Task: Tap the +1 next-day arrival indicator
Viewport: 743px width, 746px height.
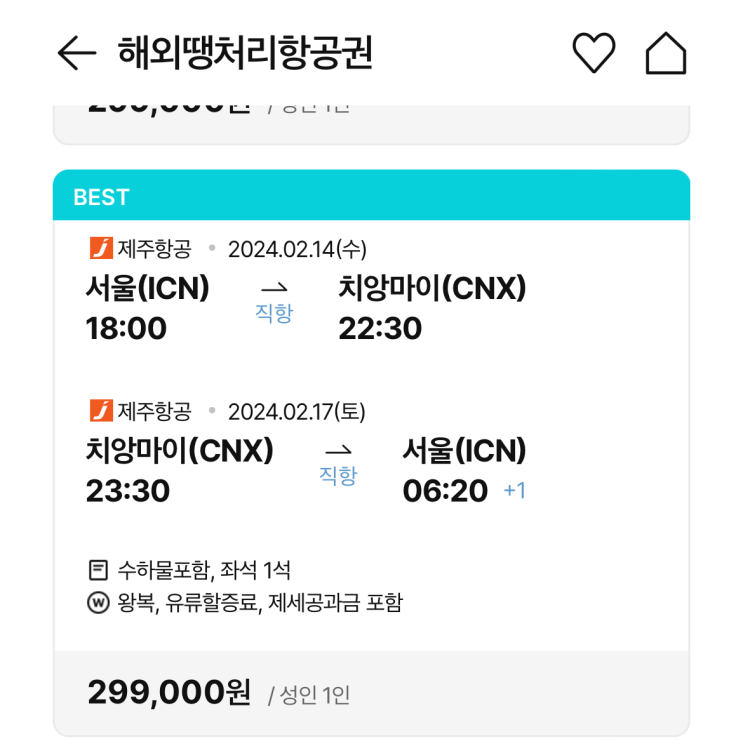Action: (x=514, y=491)
